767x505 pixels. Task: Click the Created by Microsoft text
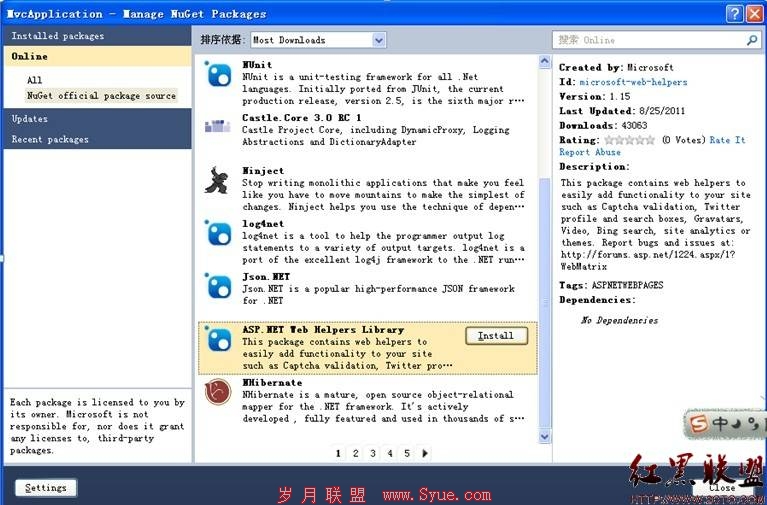point(616,68)
